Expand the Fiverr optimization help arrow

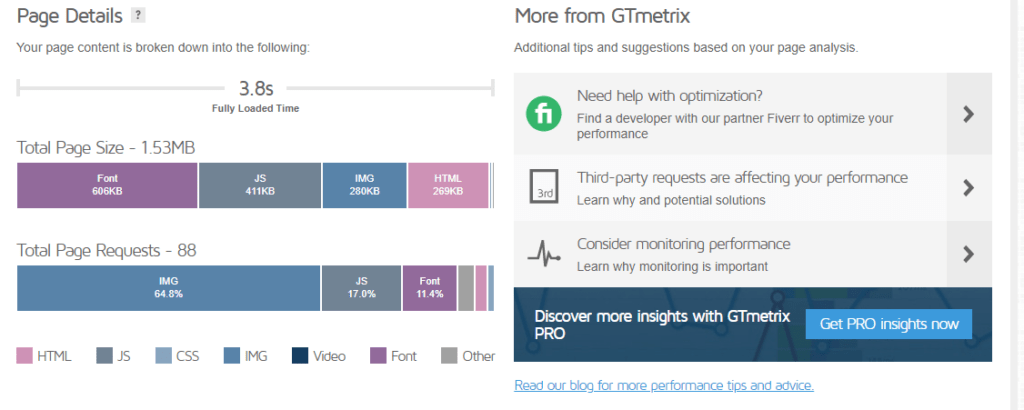coord(968,114)
